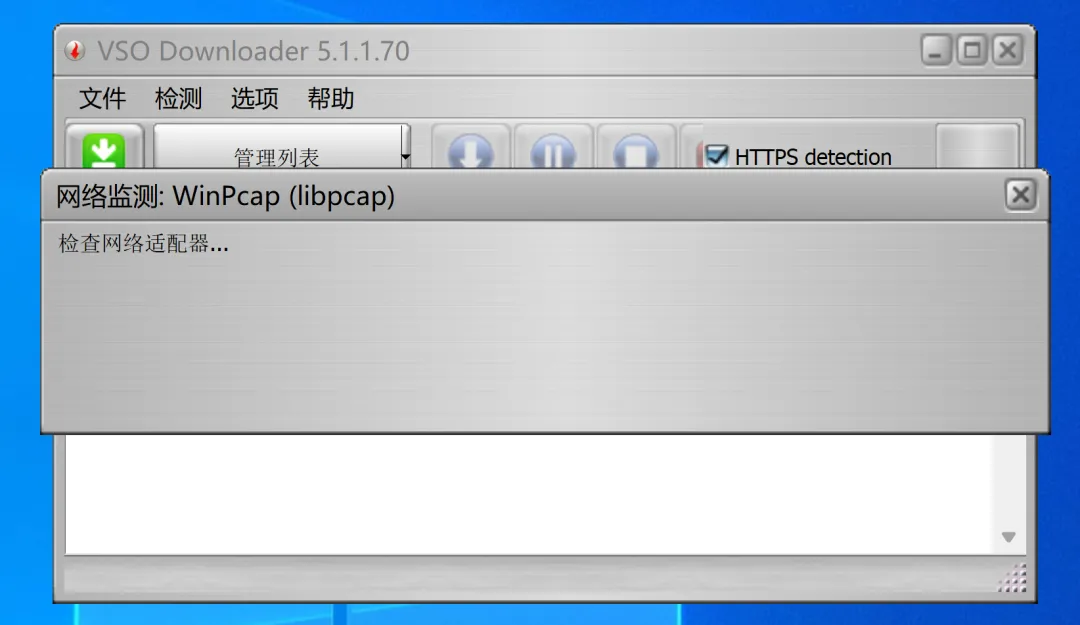Stop downloads with the blue stop button
Viewport: 1080px width, 625px height.
pyautogui.click(x=636, y=150)
